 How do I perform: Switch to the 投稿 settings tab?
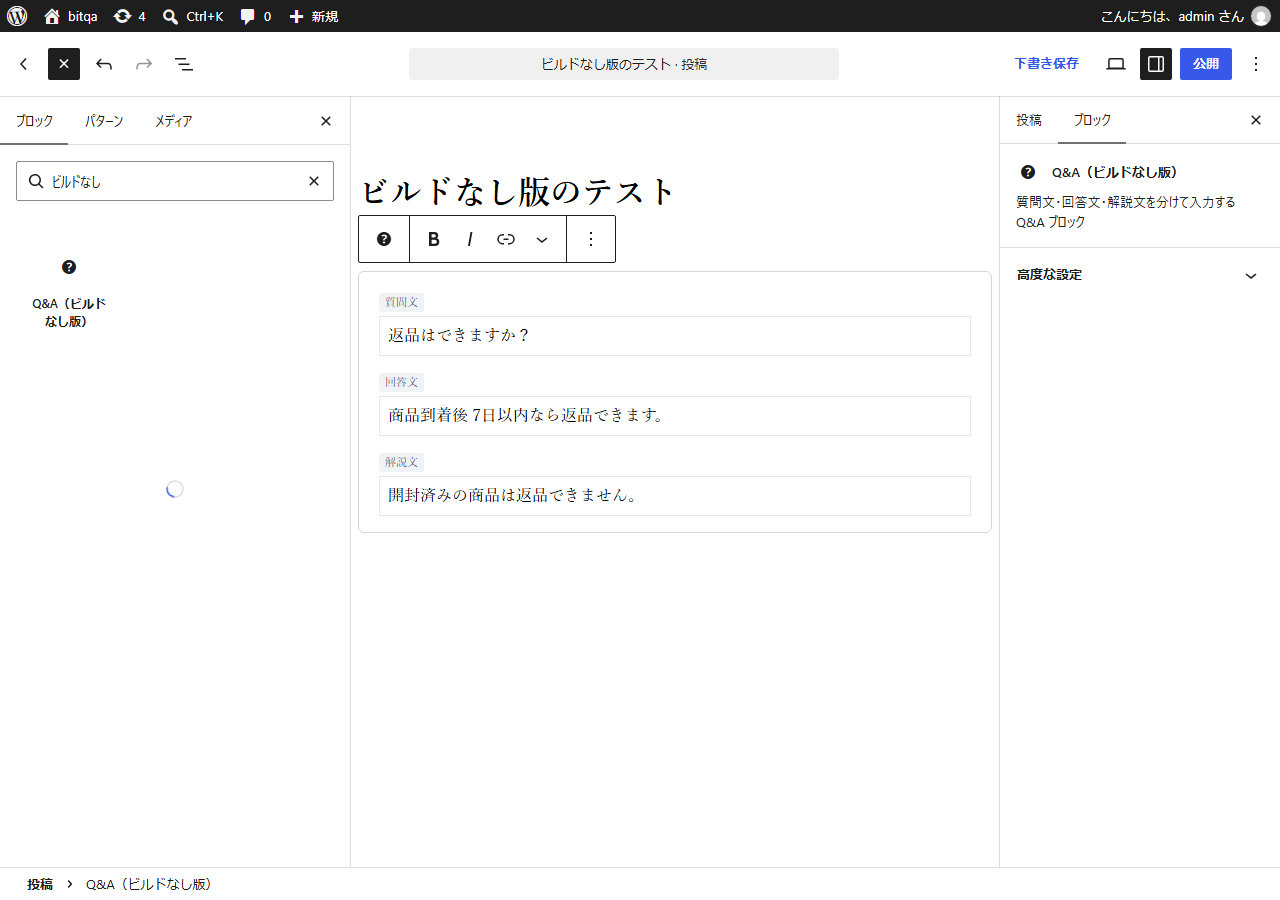tap(1029, 120)
